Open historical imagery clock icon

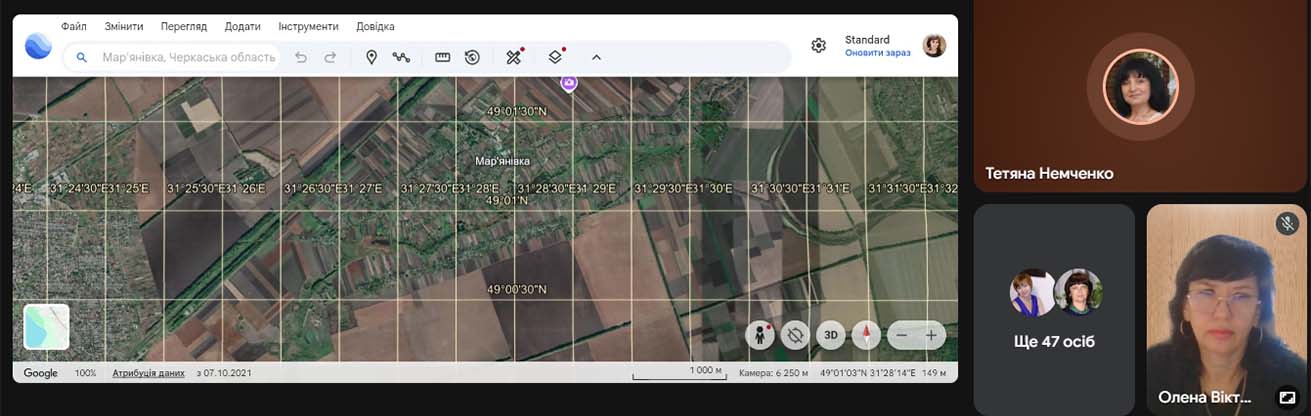[x=472, y=57]
